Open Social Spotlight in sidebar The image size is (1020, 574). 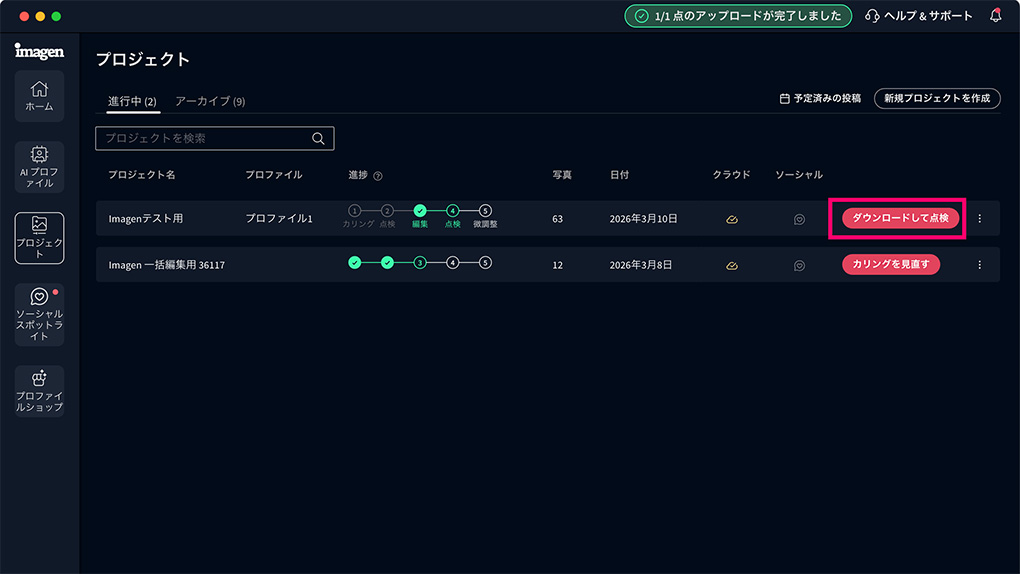pyautogui.click(x=39, y=314)
